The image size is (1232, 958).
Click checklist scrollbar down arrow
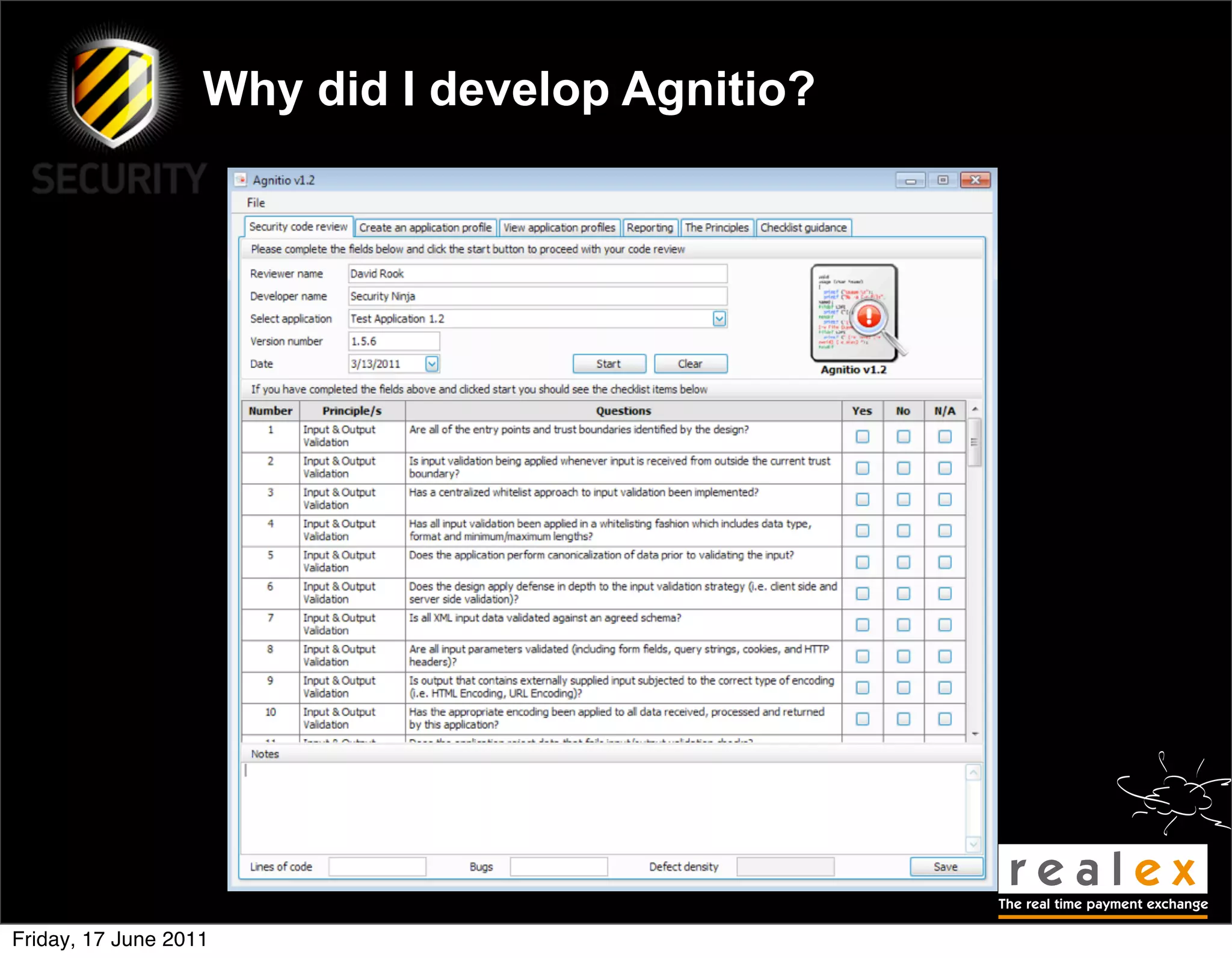tap(975, 734)
